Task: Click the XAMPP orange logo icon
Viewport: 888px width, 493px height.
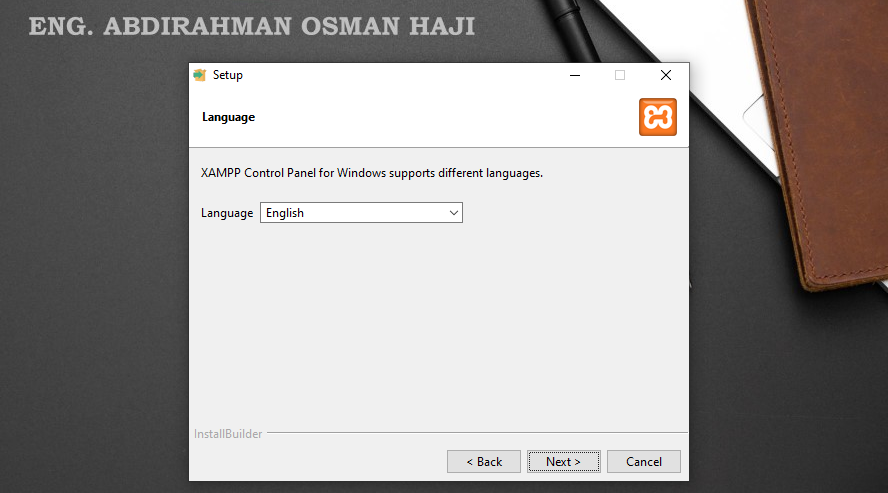Action: (658, 117)
